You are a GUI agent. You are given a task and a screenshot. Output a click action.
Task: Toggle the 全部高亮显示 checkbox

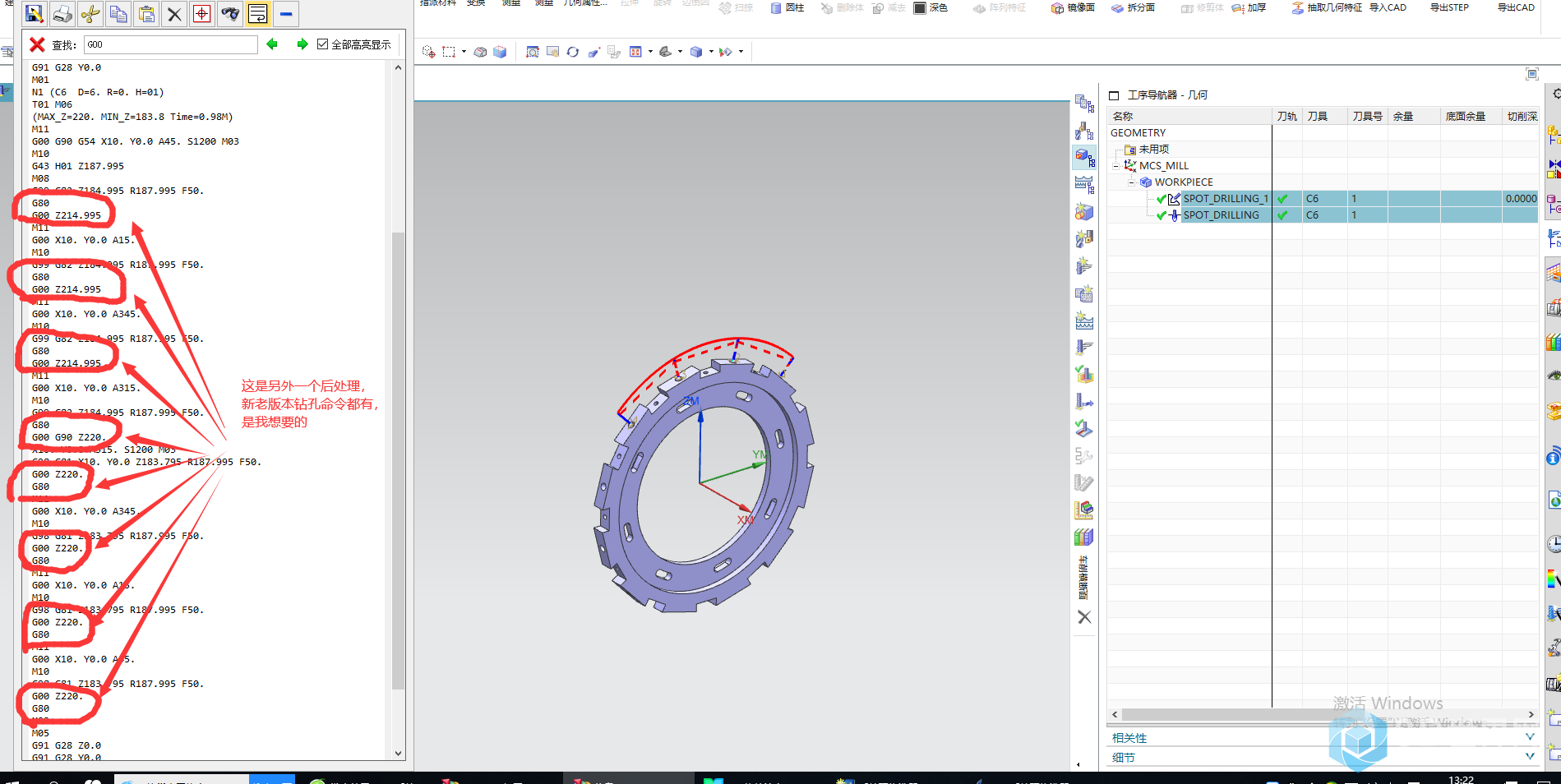322,44
